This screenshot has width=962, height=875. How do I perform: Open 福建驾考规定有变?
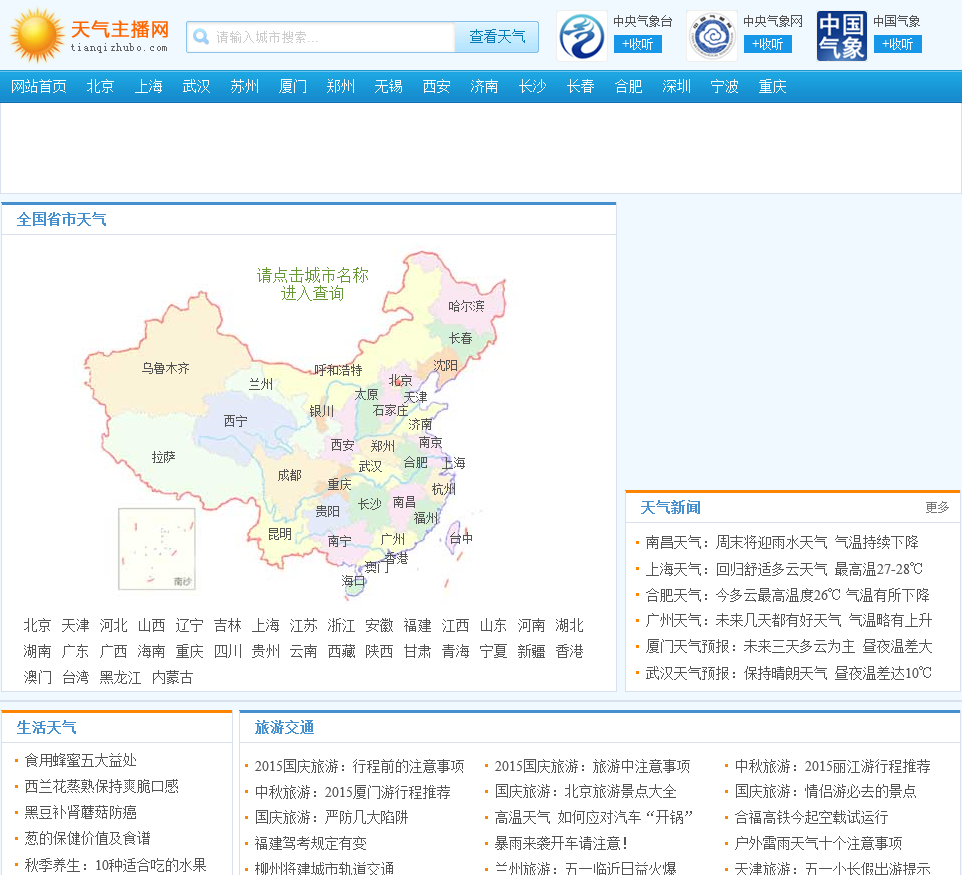click(x=311, y=843)
